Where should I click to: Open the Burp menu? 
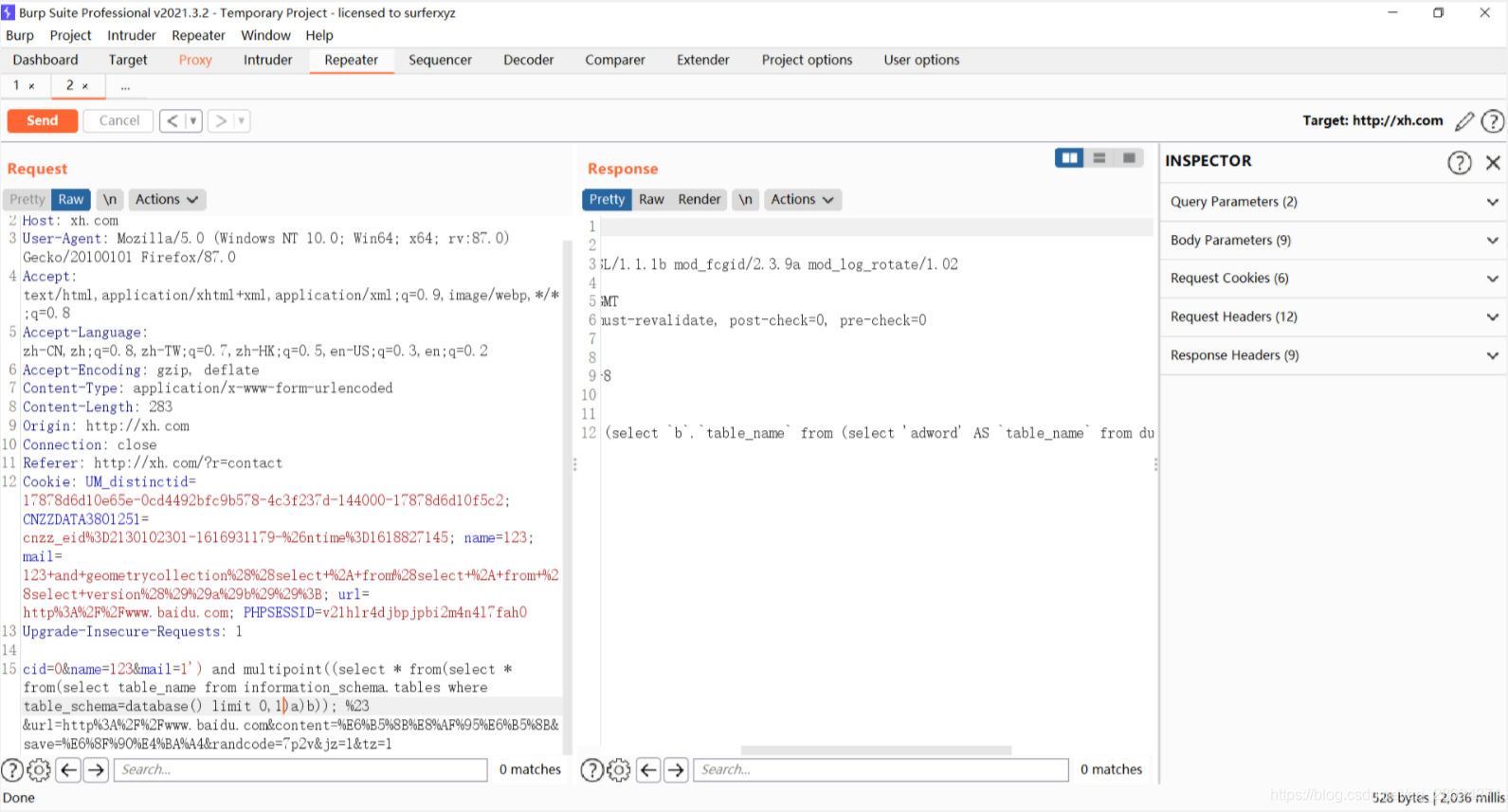click(20, 35)
